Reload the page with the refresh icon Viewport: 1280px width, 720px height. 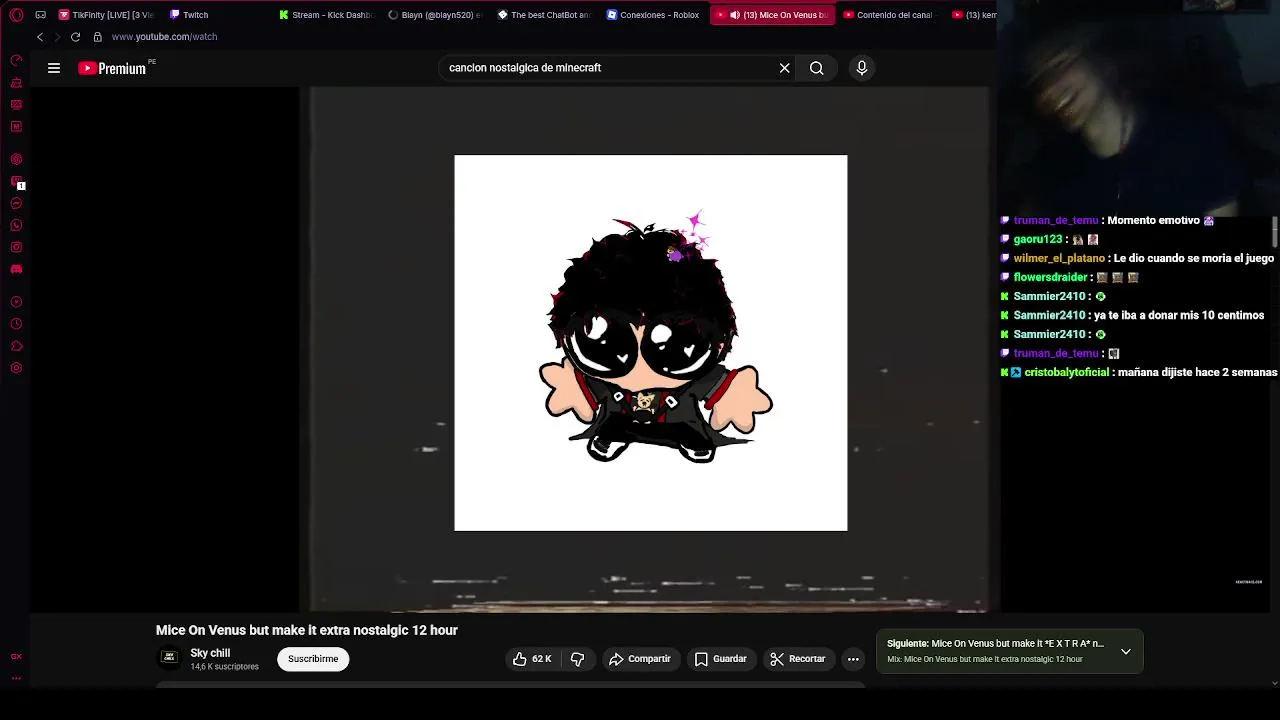click(x=75, y=37)
